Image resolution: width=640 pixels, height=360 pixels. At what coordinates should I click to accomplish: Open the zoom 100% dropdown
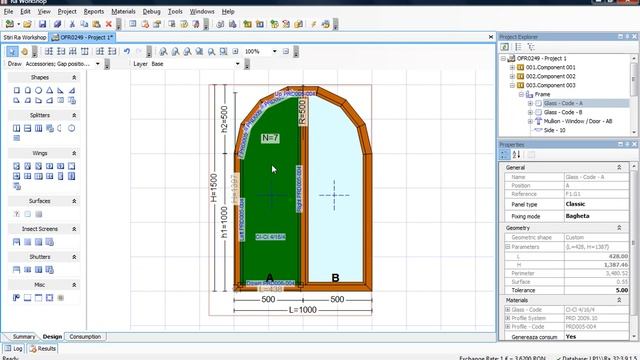275,51
